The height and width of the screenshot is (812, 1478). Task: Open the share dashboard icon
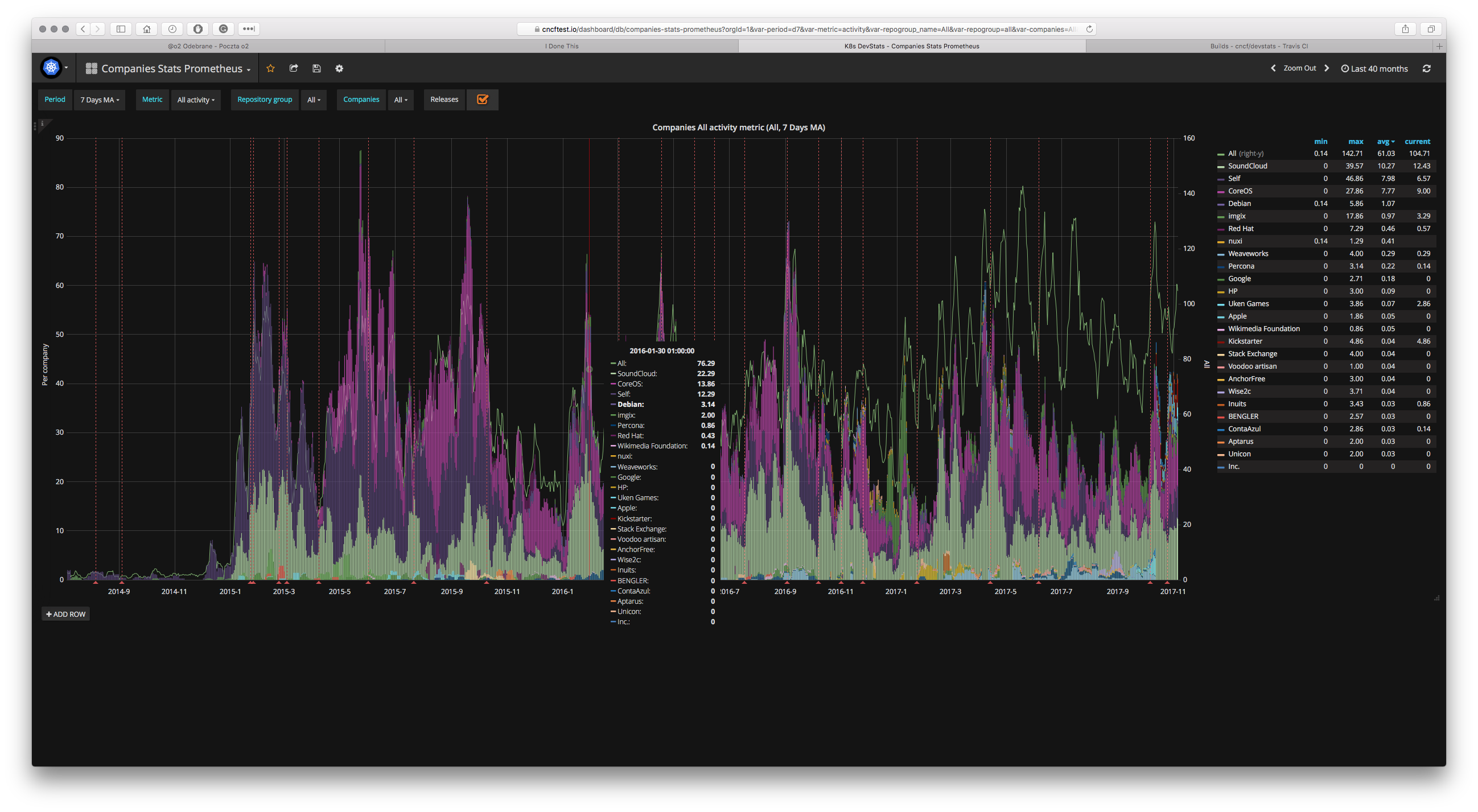(293, 68)
